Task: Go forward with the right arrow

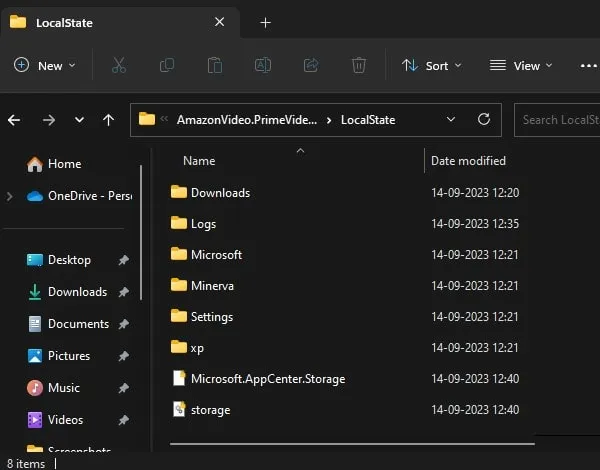Action: [49, 120]
